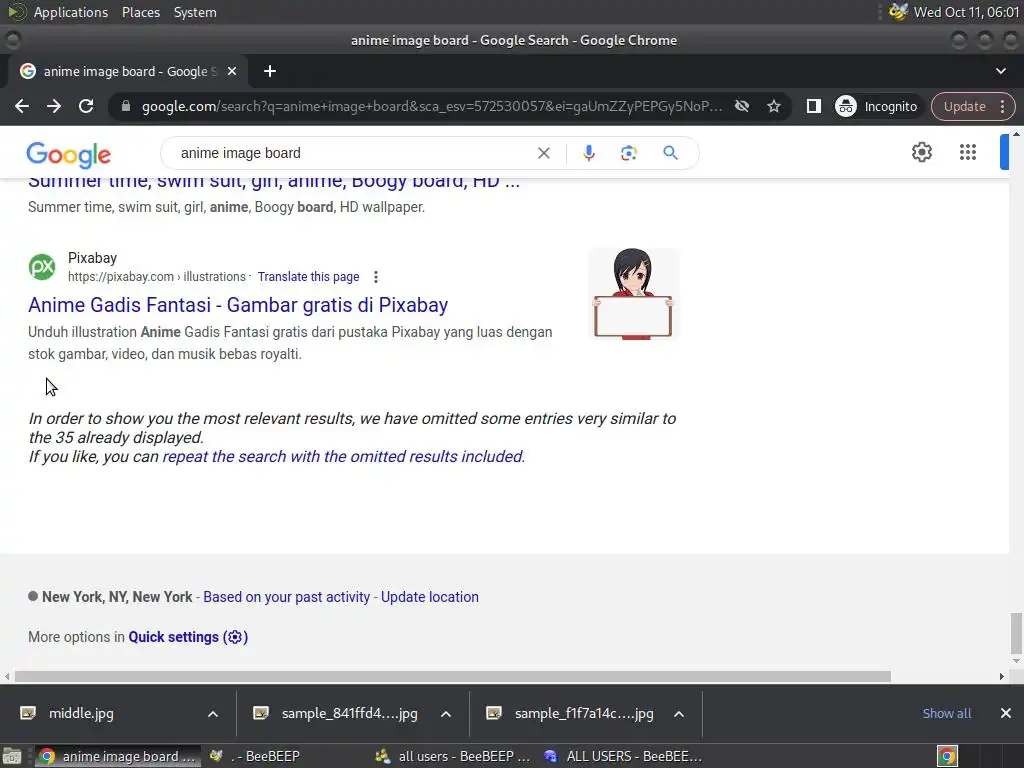Open Chrome three-dot menu

click(1002, 106)
